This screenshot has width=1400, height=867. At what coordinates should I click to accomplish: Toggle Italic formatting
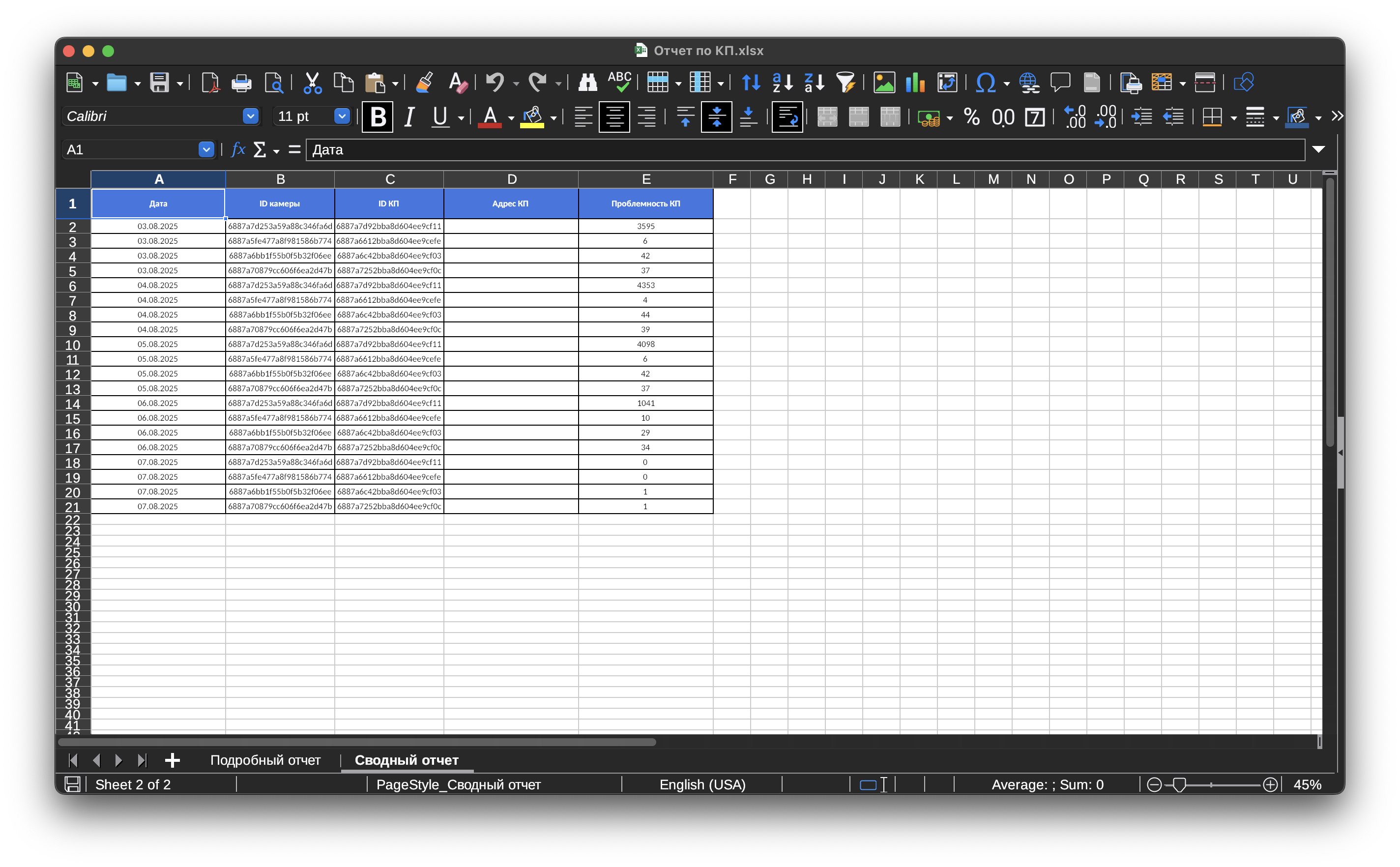coord(409,117)
